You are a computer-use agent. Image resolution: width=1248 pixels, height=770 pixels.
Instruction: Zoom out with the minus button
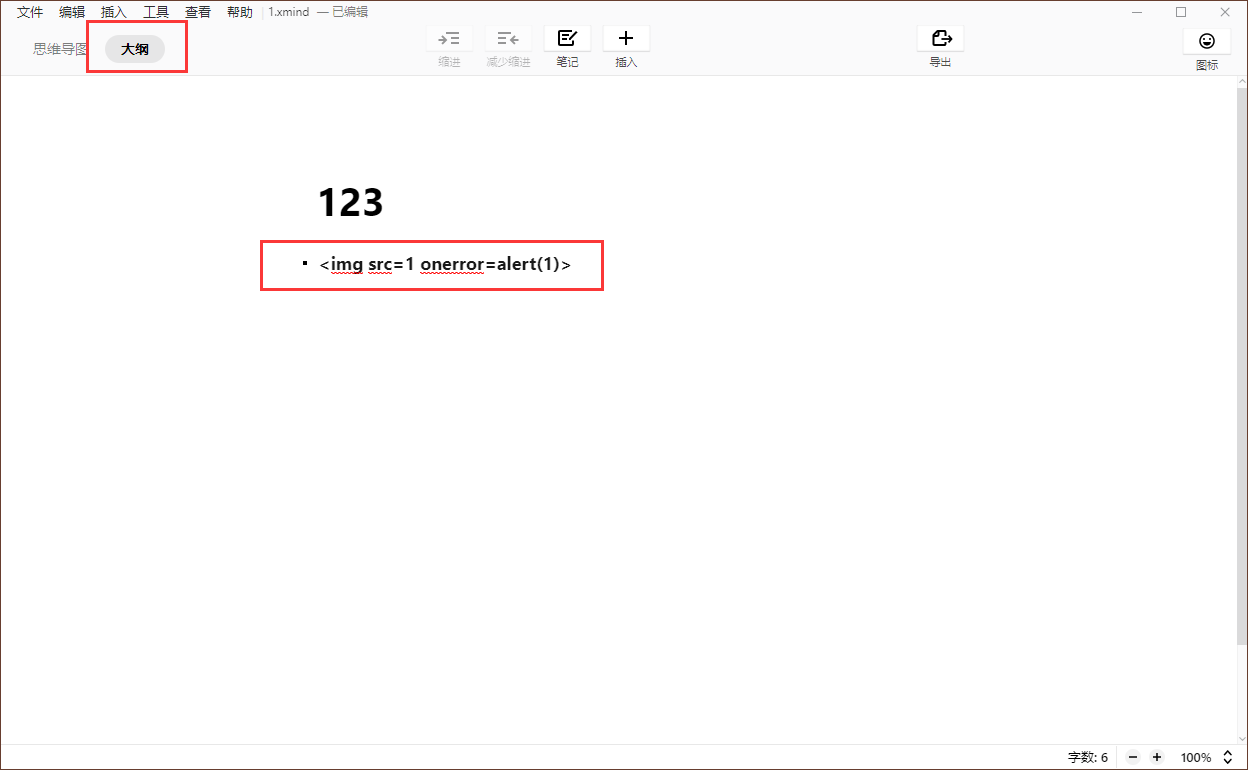coord(1133,757)
